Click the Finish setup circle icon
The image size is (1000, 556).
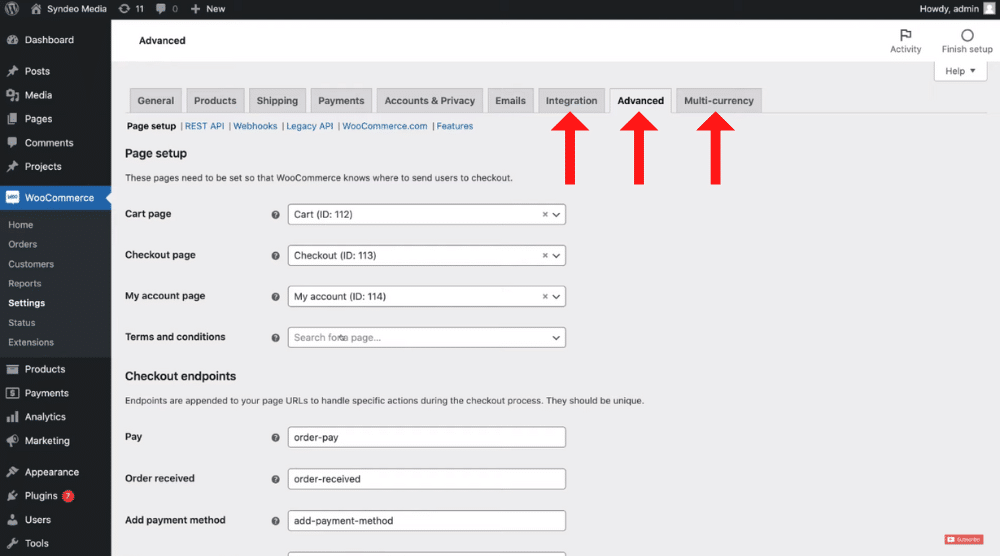[x=967, y=35]
